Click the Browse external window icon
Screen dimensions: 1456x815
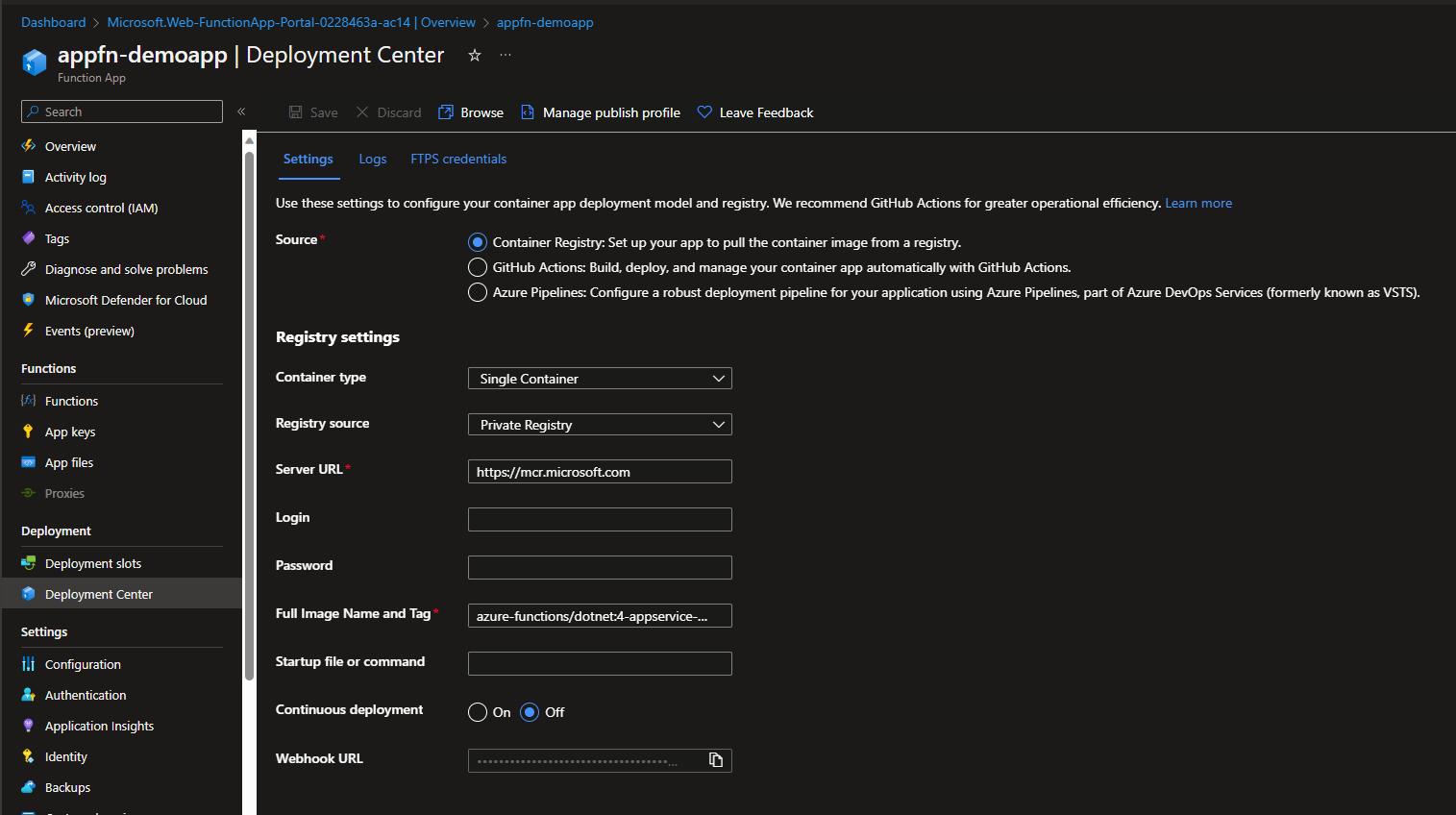pos(446,112)
